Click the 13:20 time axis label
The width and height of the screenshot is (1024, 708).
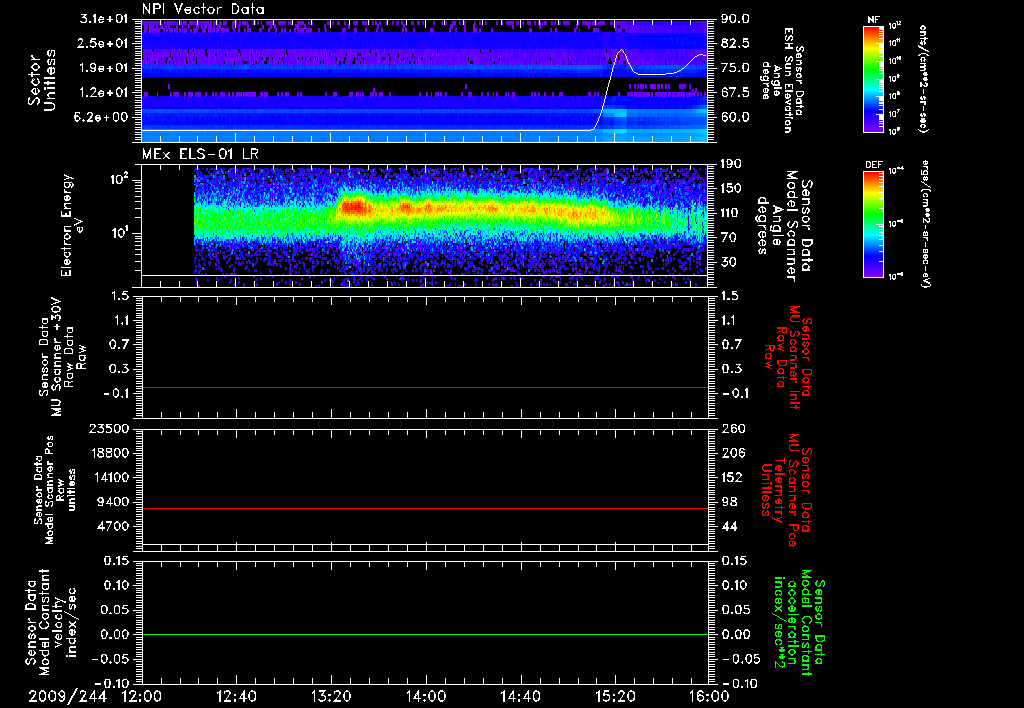tap(331, 696)
